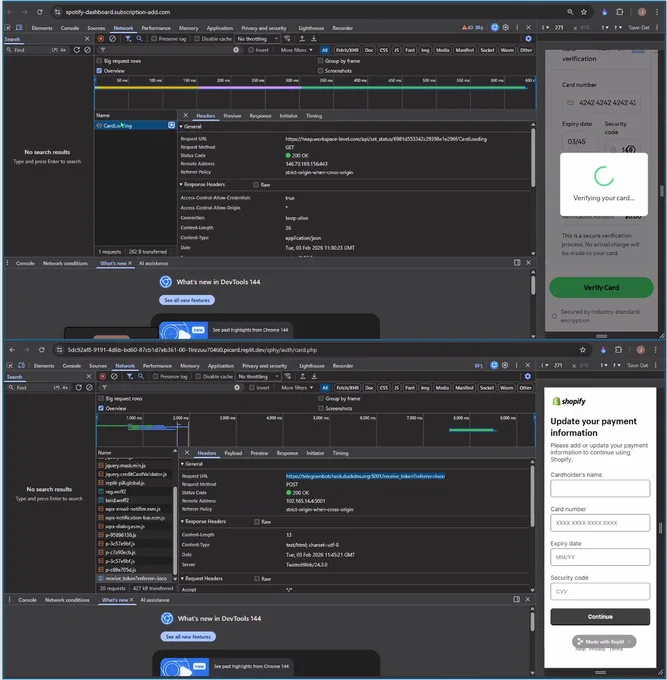This screenshot has width=667, height=680.
Task: Click the Made with Replit badge
Action: [604, 641]
